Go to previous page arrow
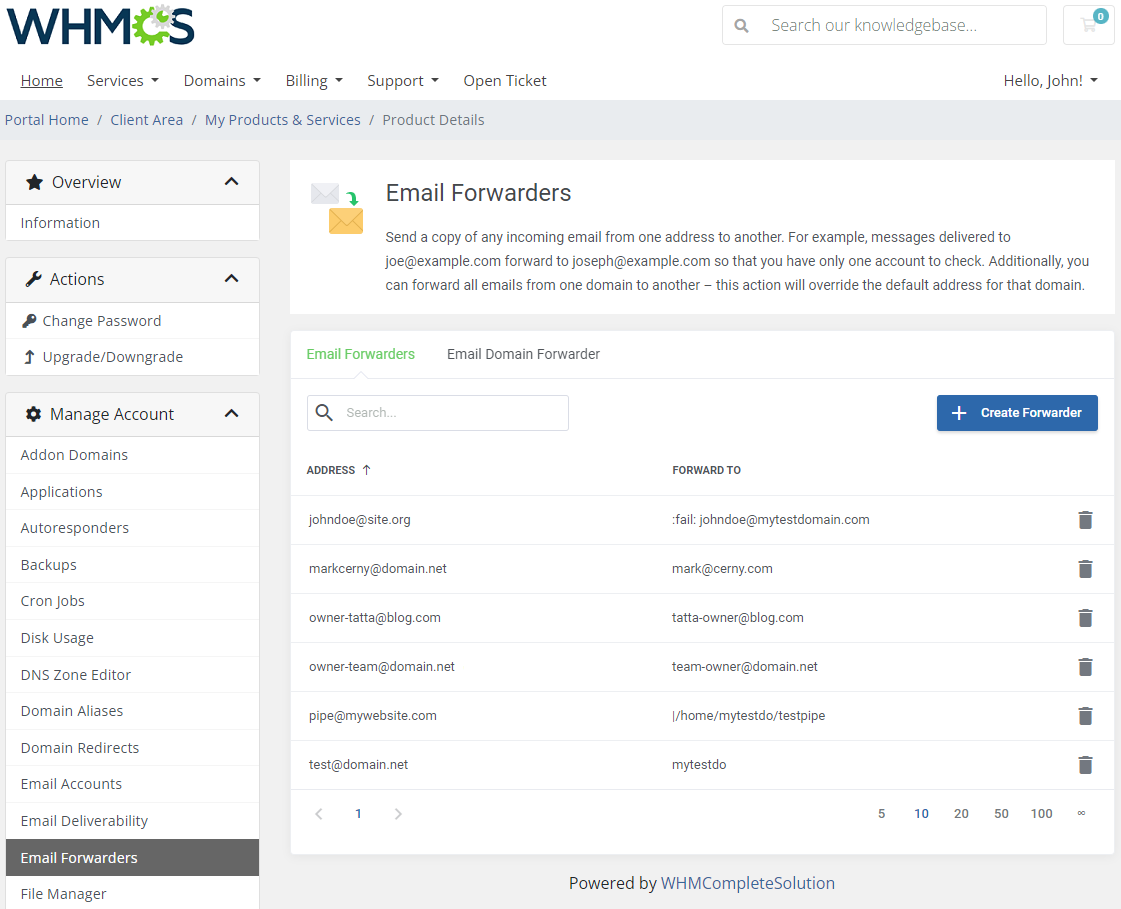The image size is (1121, 909). pyautogui.click(x=319, y=814)
